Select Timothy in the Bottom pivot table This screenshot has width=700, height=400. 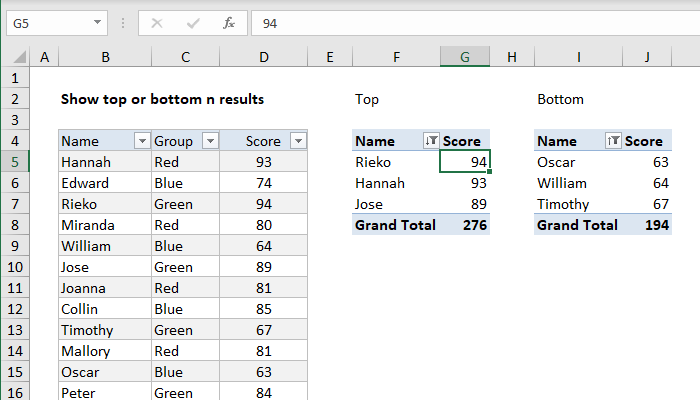point(578,204)
